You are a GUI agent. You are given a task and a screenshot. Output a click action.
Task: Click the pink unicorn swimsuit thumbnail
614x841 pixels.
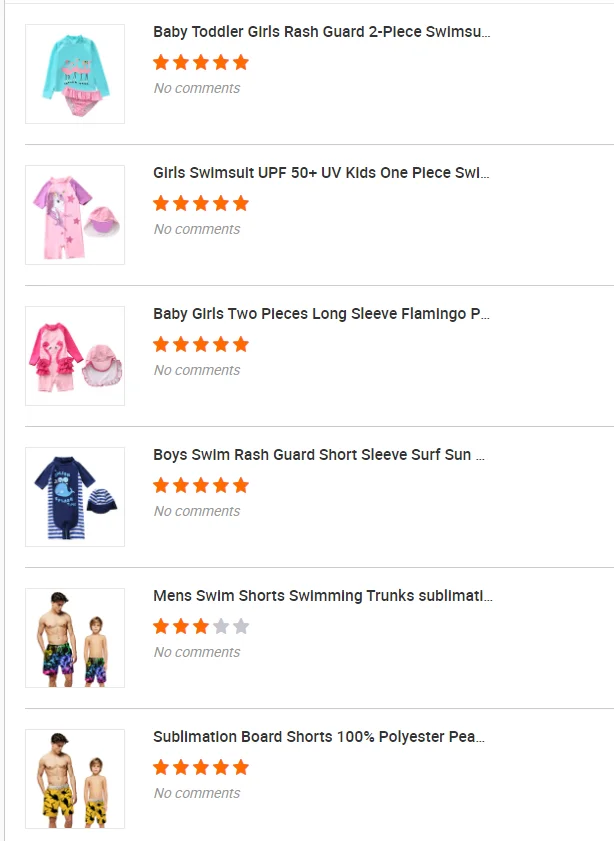pyautogui.click(x=75, y=215)
